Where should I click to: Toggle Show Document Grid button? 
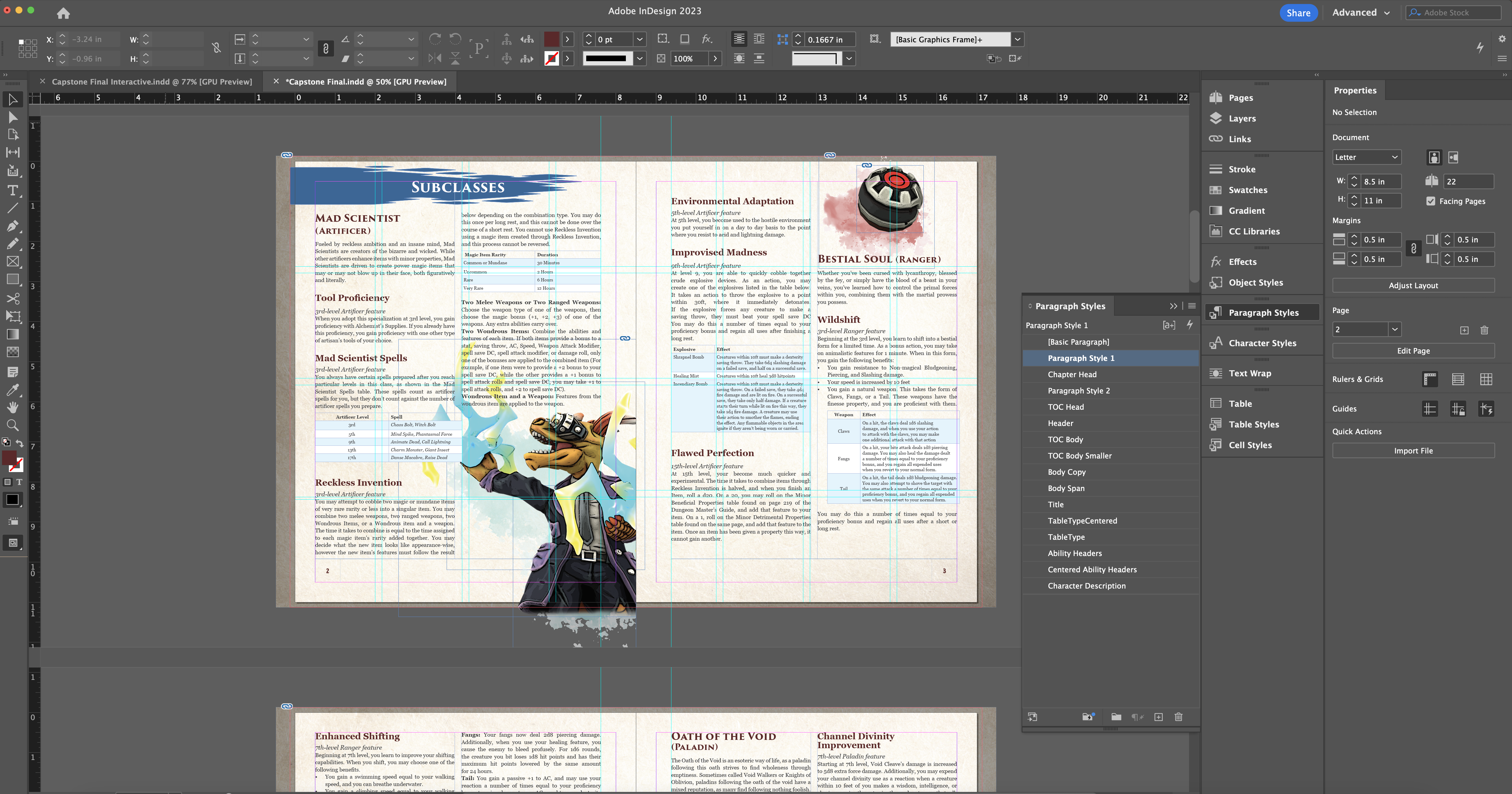[x=1486, y=379]
